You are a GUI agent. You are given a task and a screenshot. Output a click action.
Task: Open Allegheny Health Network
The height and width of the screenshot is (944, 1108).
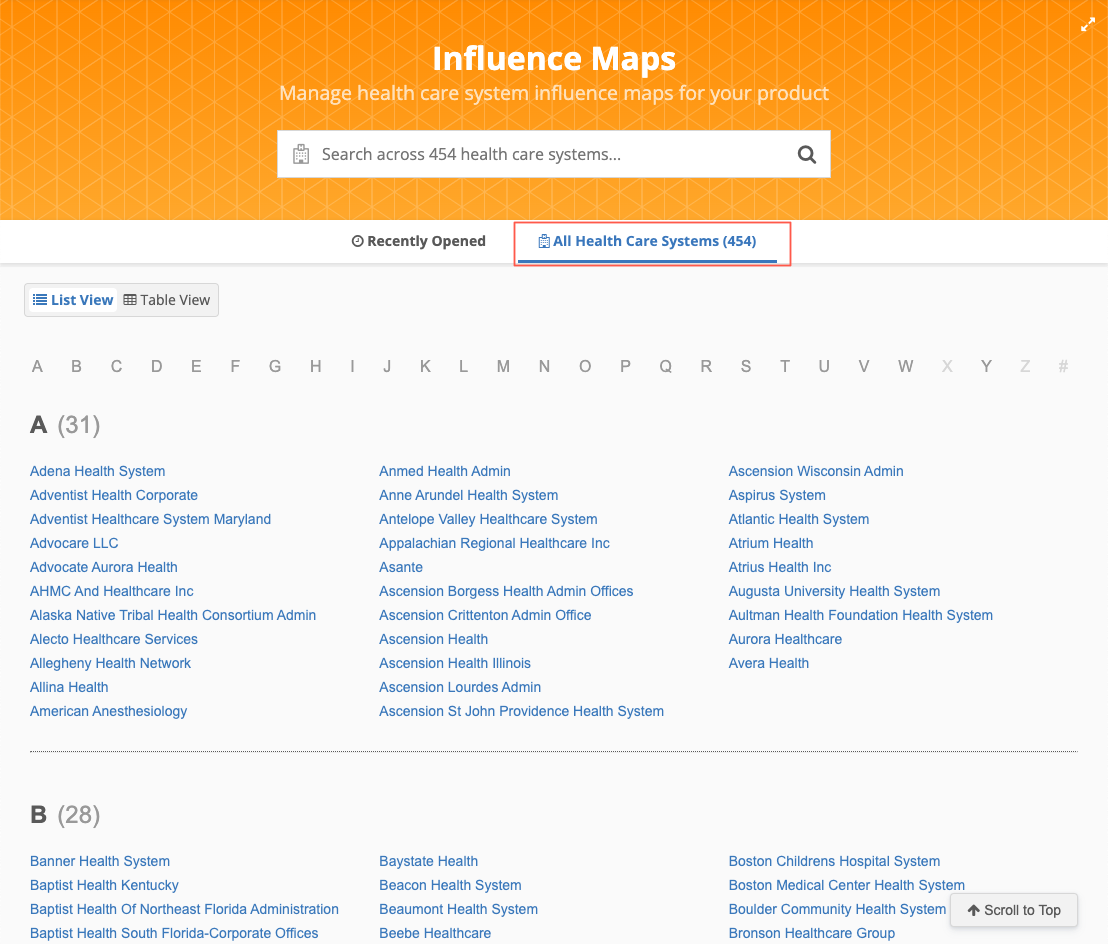[x=110, y=663]
